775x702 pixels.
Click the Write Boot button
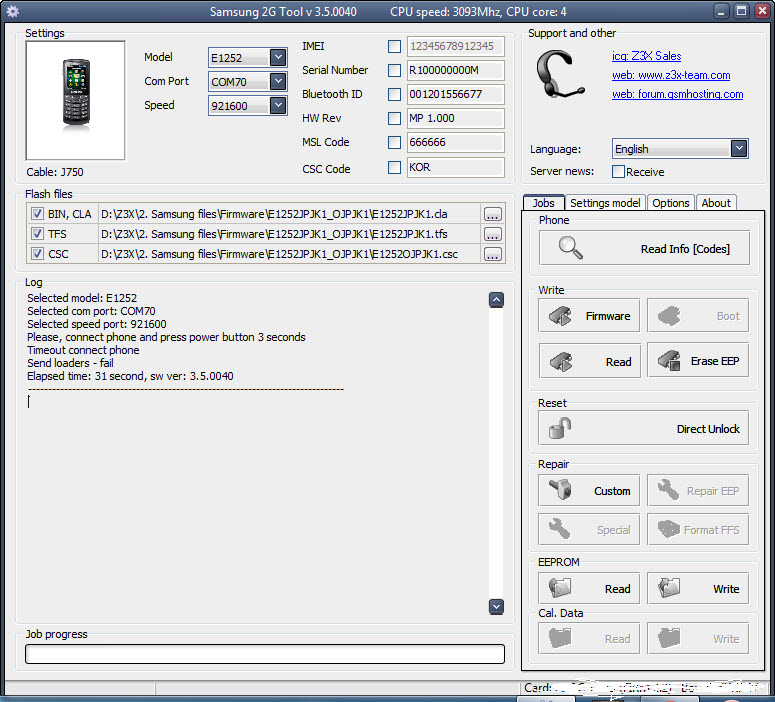[698, 315]
